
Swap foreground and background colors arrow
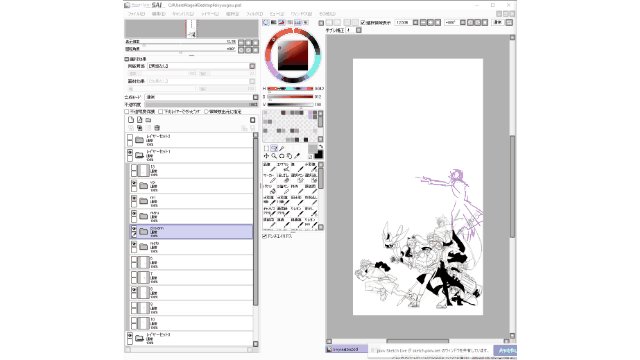point(321,147)
